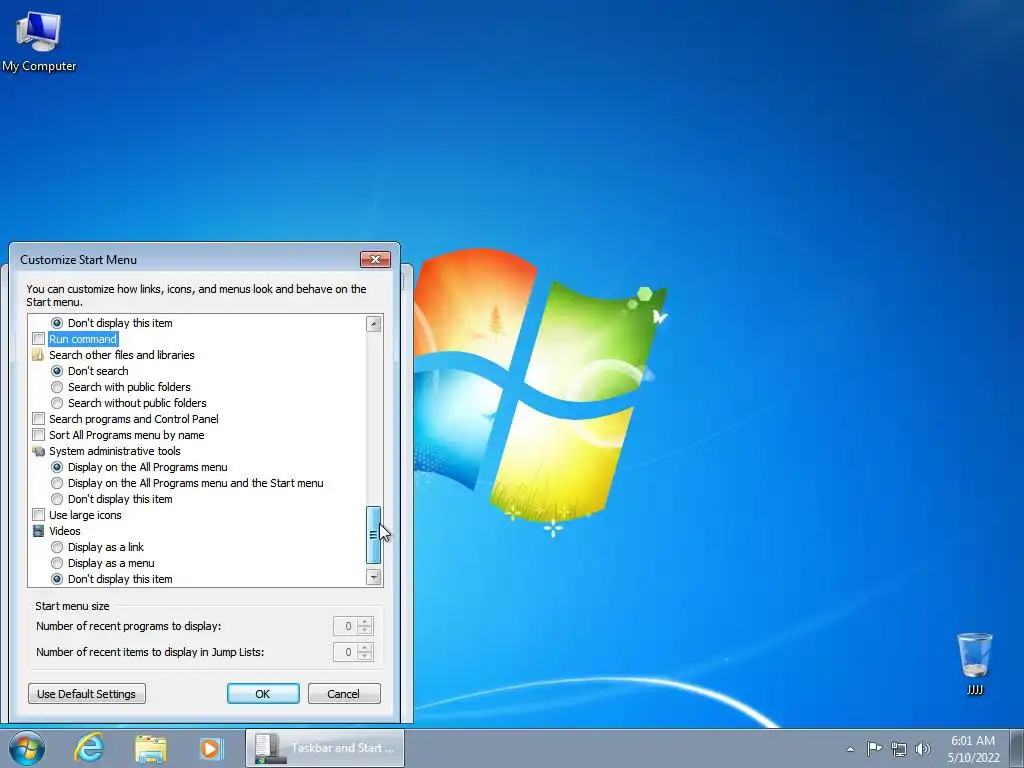The width and height of the screenshot is (1024, 768).
Task: Check Search programs and Control Panel
Action: [39, 419]
